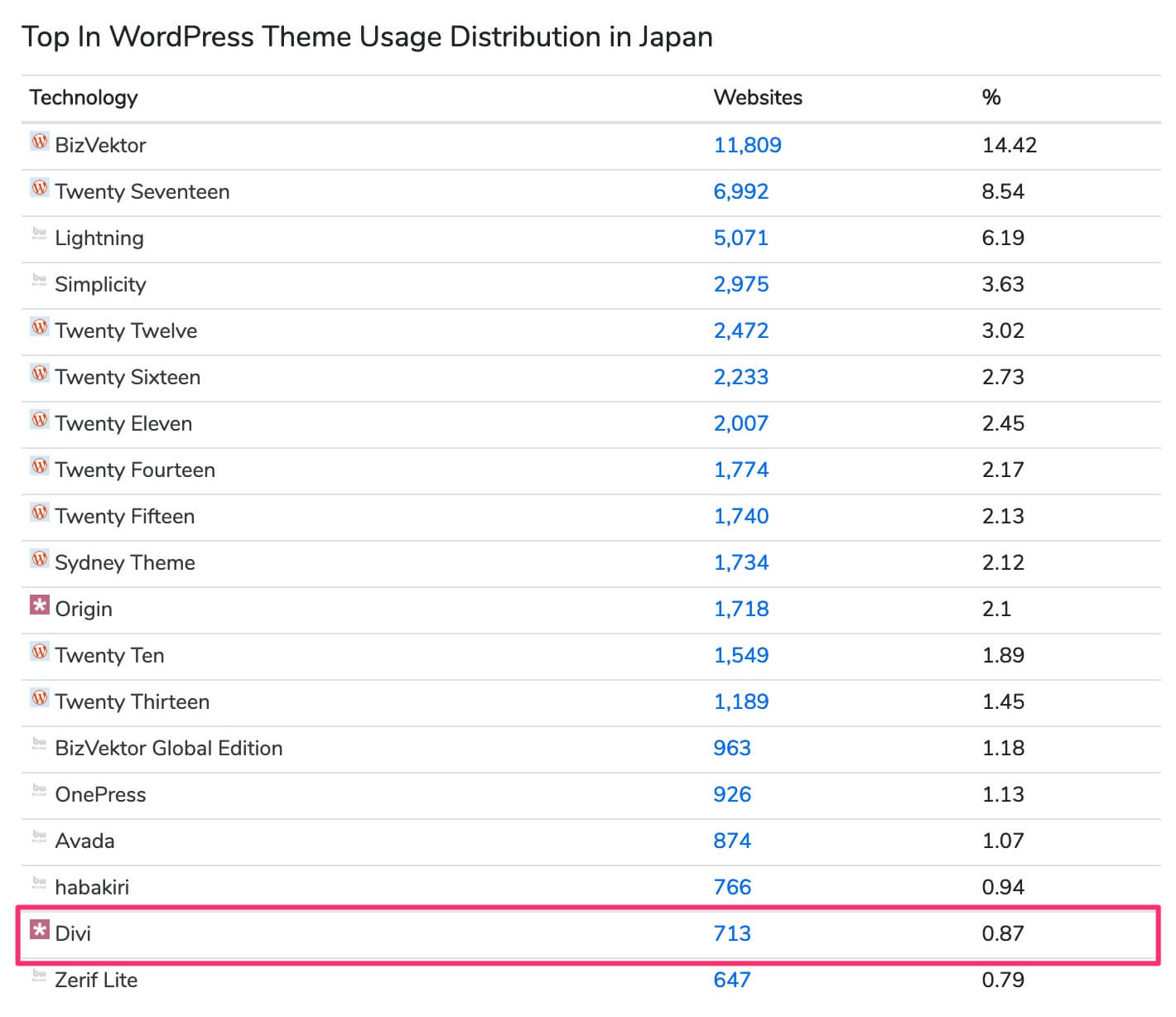Select the habakiri theme name
This screenshot has width=1176, height=1017.
click(x=92, y=887)
